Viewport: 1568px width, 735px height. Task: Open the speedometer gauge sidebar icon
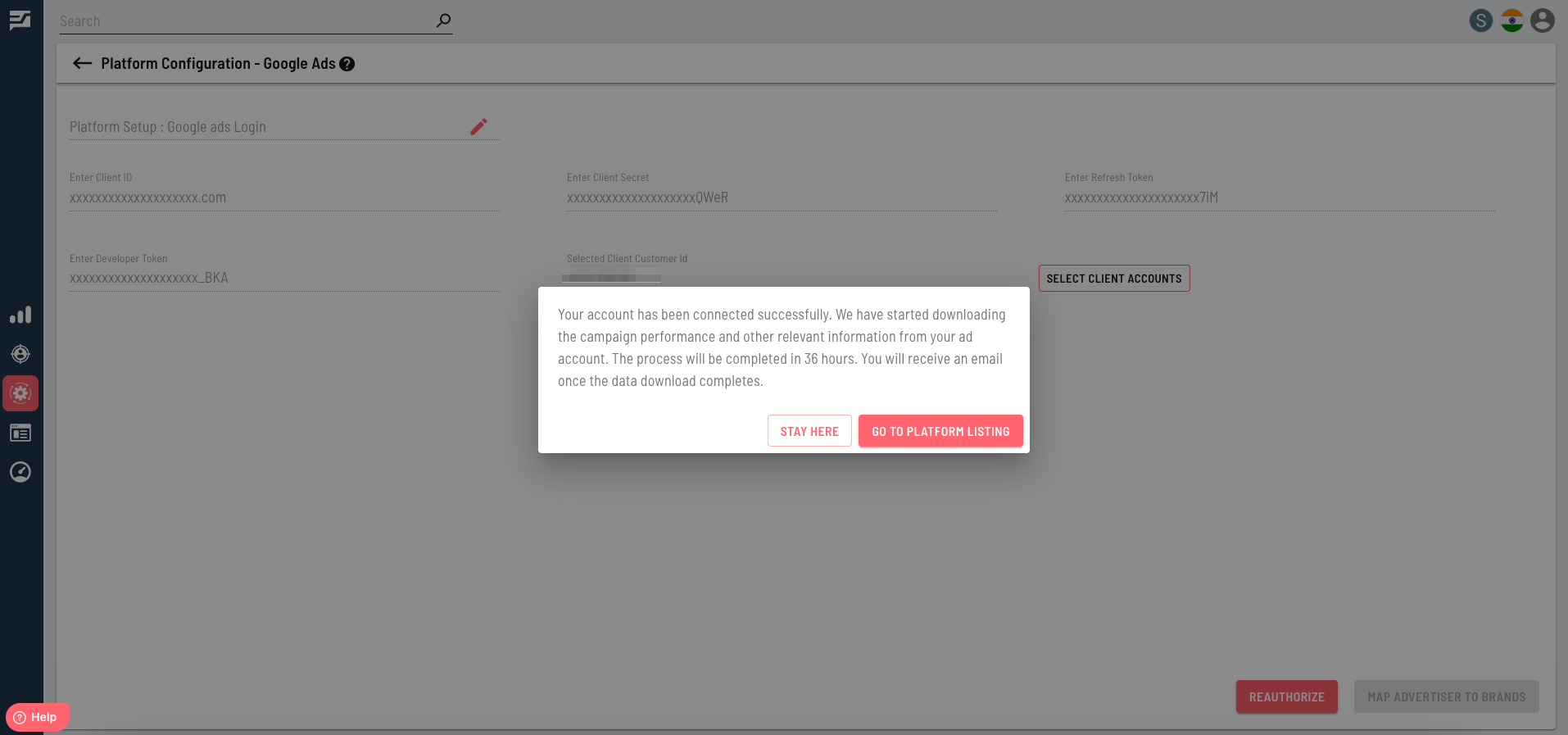20,472
